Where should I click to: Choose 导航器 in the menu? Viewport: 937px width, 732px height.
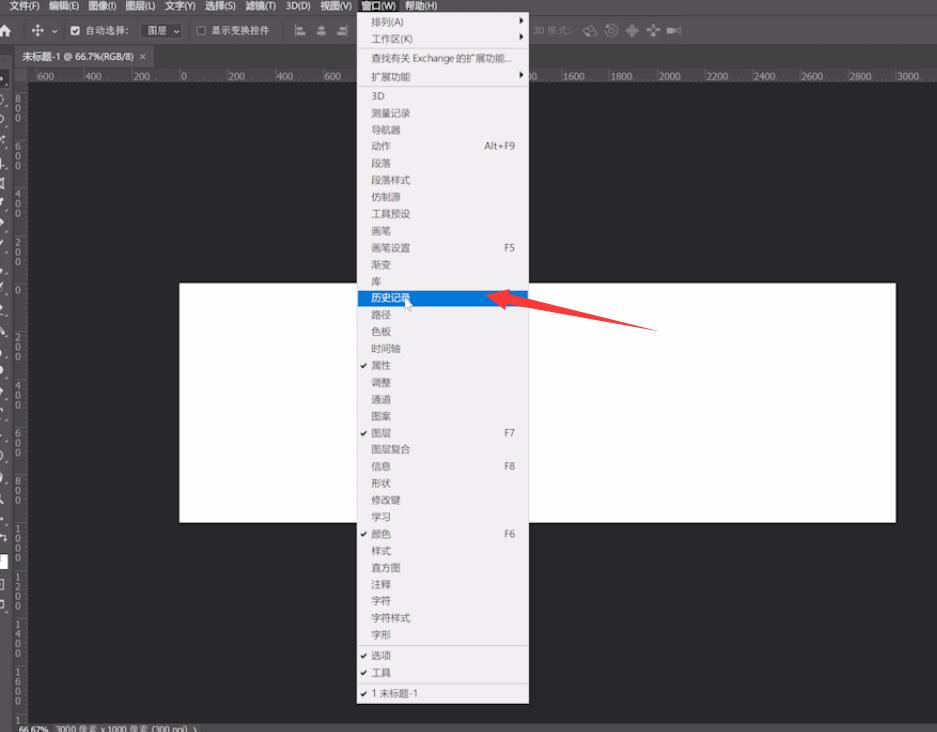coord(442,130)
